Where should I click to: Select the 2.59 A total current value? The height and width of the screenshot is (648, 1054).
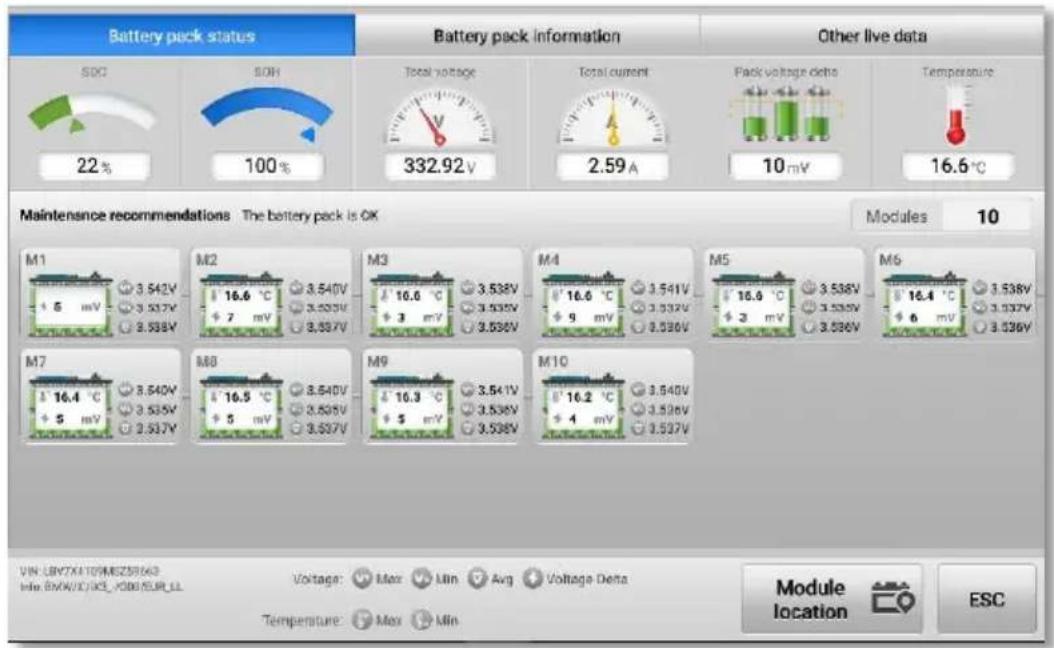(613, 166)
